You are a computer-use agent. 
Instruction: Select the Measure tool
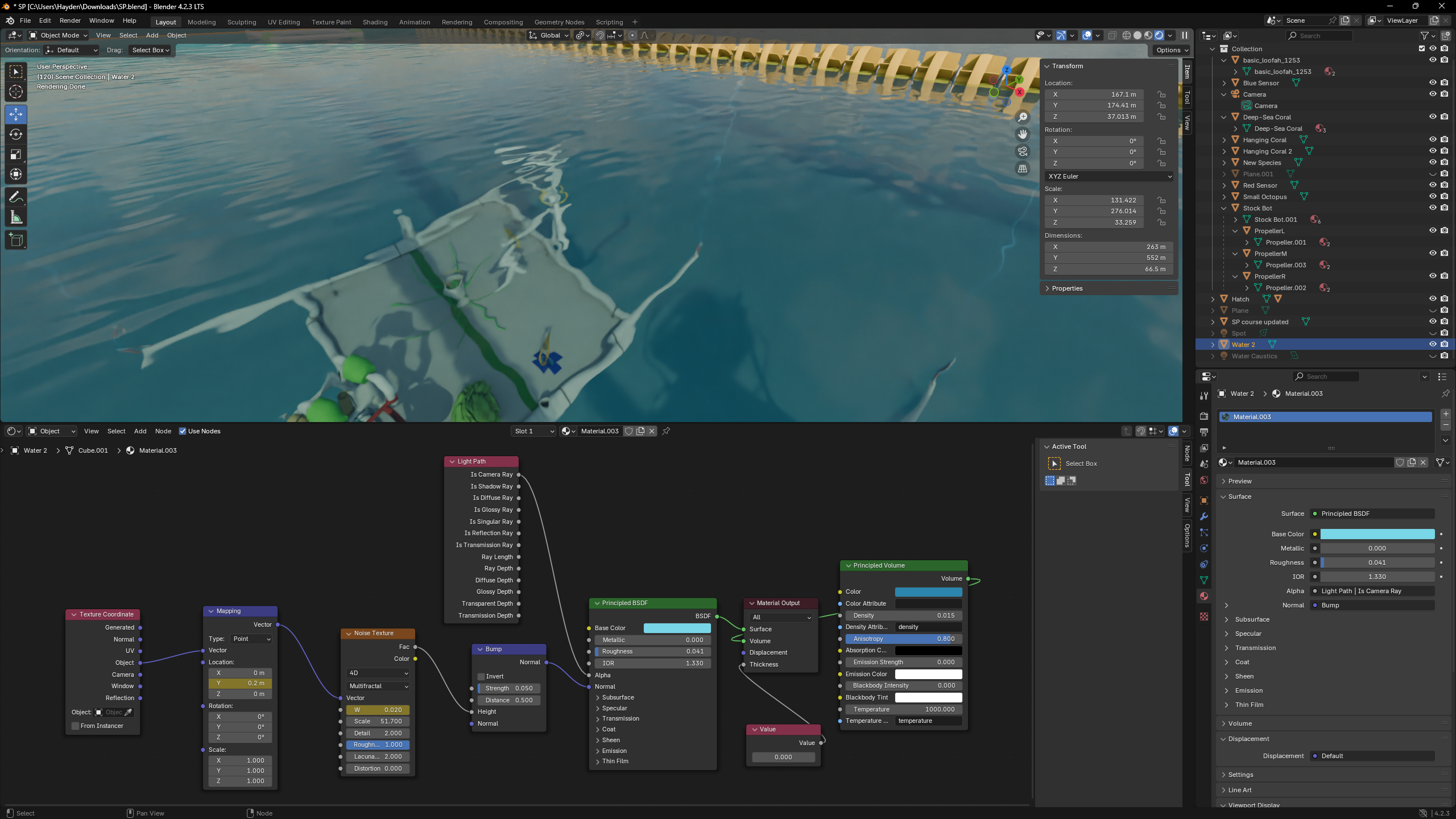point(16,217)
